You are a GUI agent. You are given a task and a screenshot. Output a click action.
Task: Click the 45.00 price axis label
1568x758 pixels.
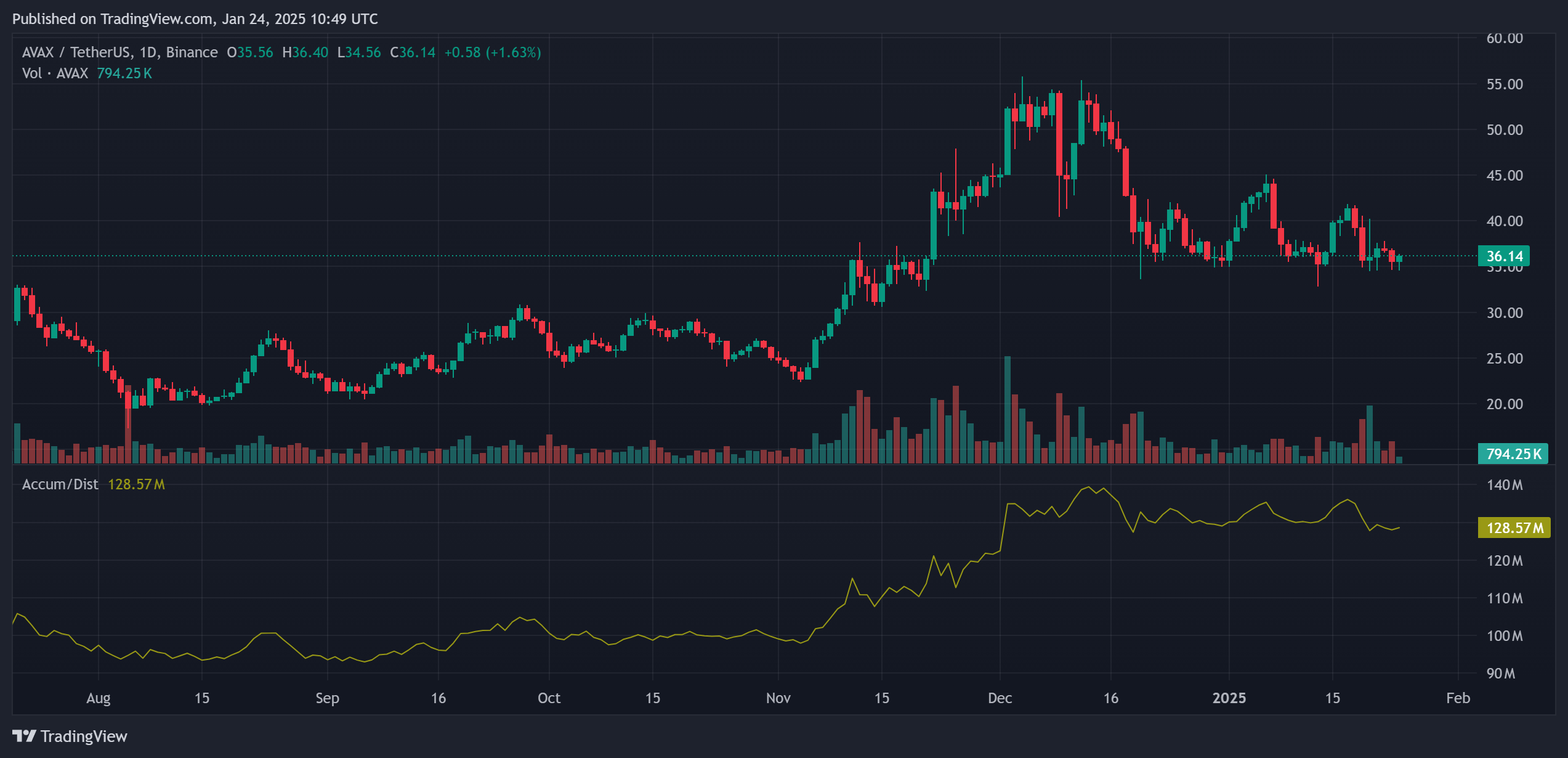coord(1505,176)
